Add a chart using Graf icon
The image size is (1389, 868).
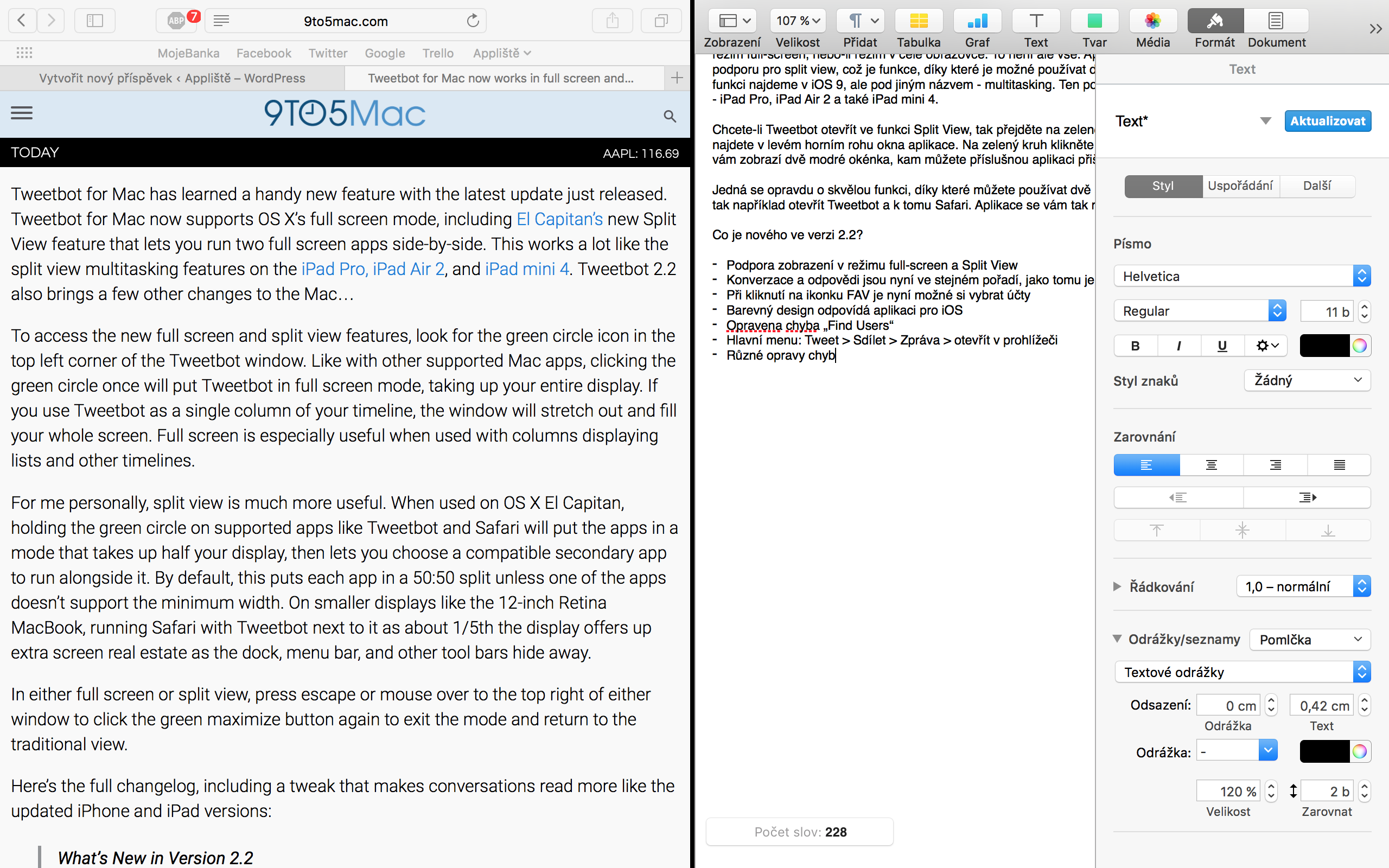pos(977,21)
